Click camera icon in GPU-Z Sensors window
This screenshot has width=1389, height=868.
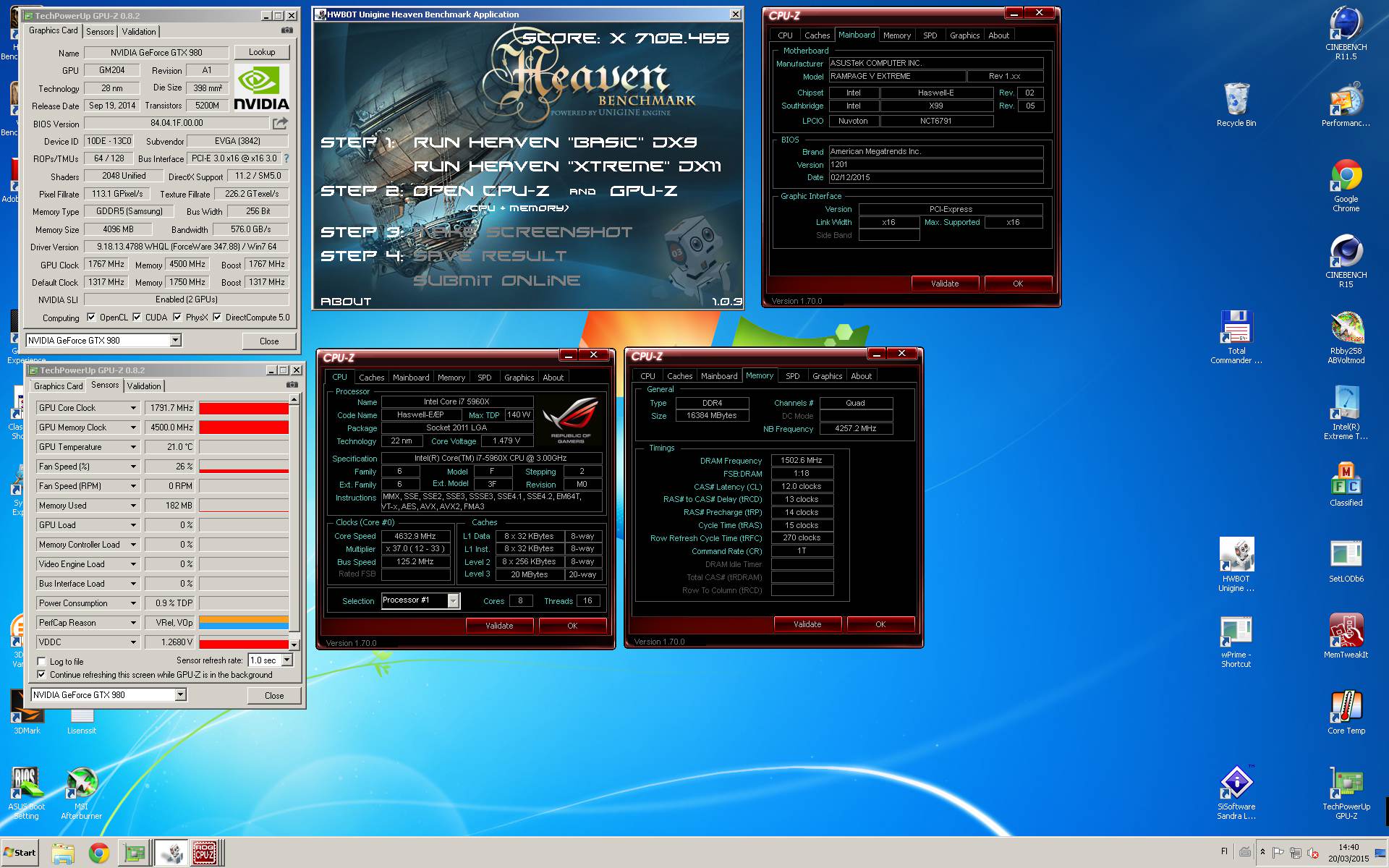292,385
